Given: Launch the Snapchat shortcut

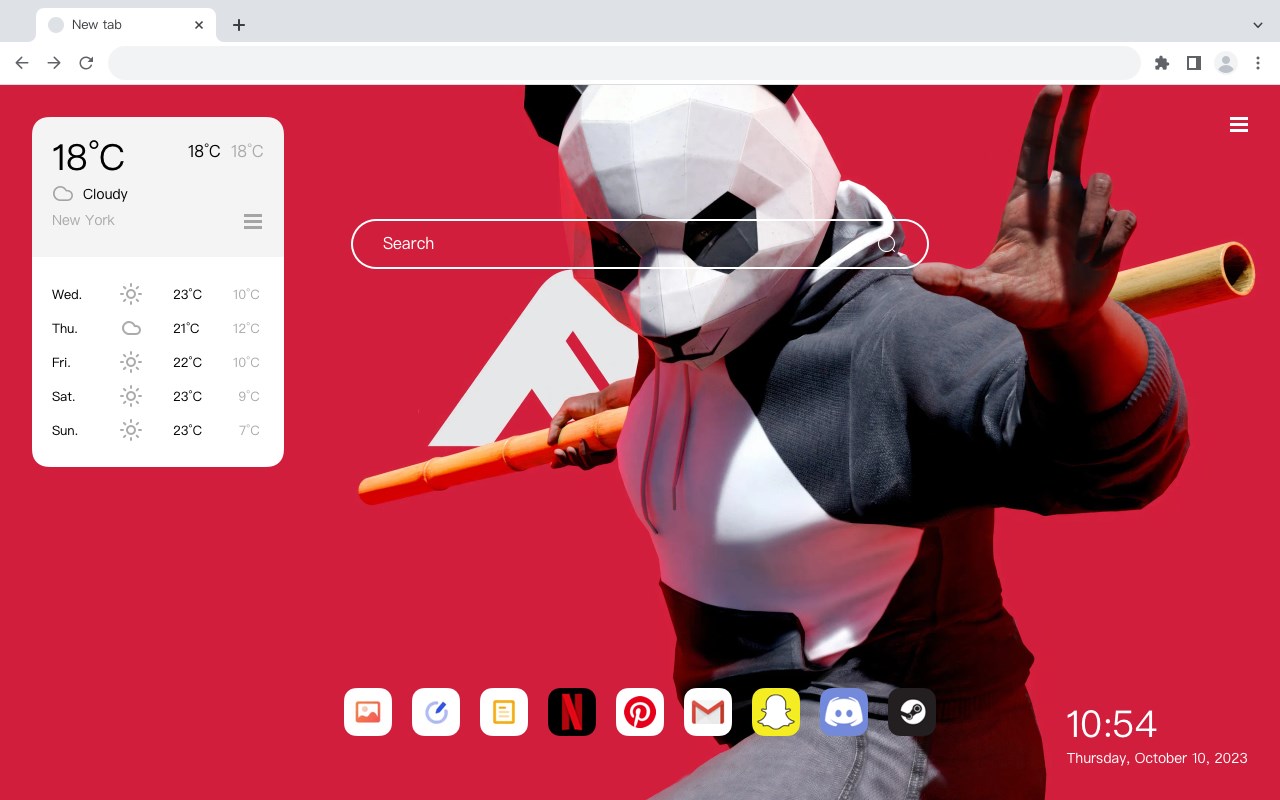Looking at the screenshot, I should pyautogui.click(x=776, y=712).
